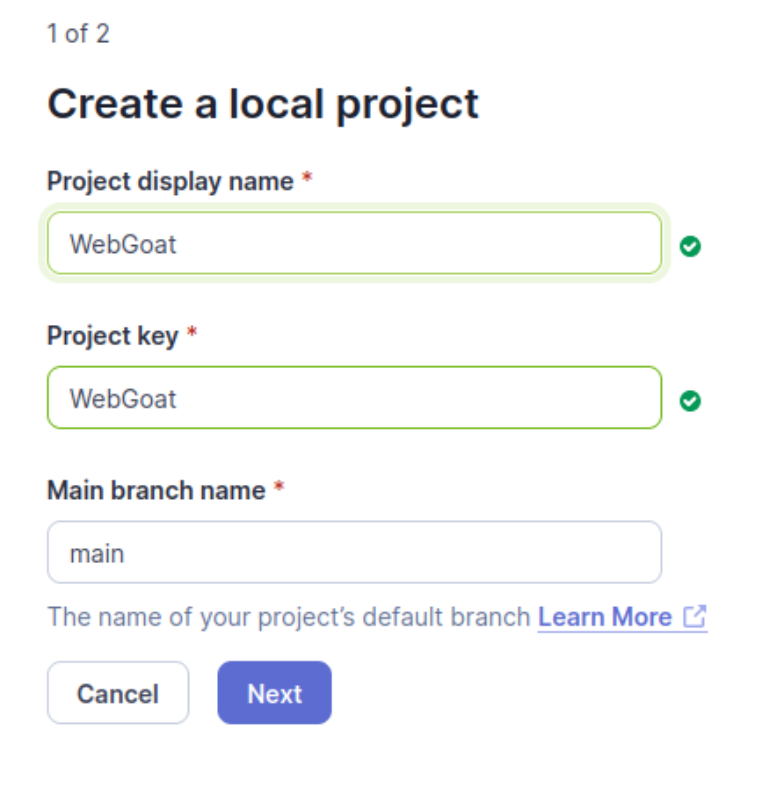Viewport: 770px width, 792px height.
Task: Click the red asterisk after Main branch name
Action: point(279,487)
